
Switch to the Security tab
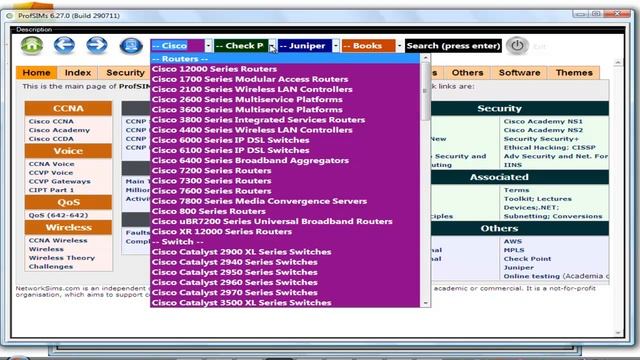click(124, 73)
